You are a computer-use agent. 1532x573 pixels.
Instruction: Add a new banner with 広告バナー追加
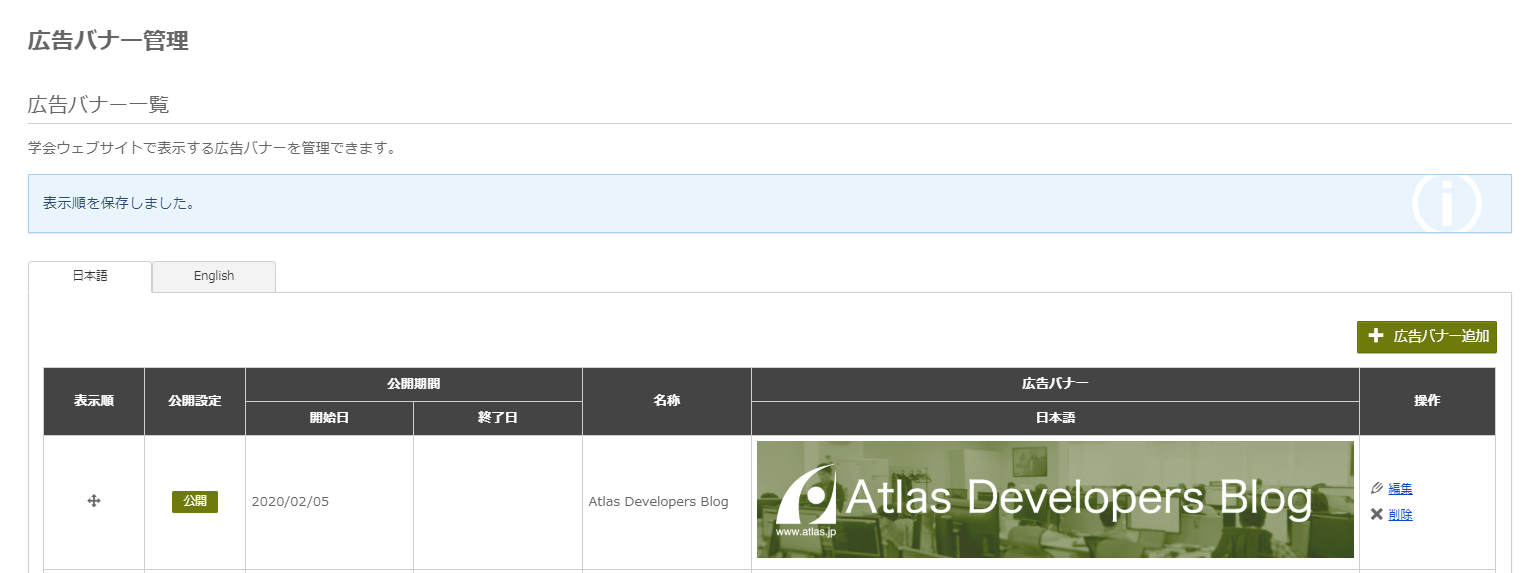[1426, 337]
